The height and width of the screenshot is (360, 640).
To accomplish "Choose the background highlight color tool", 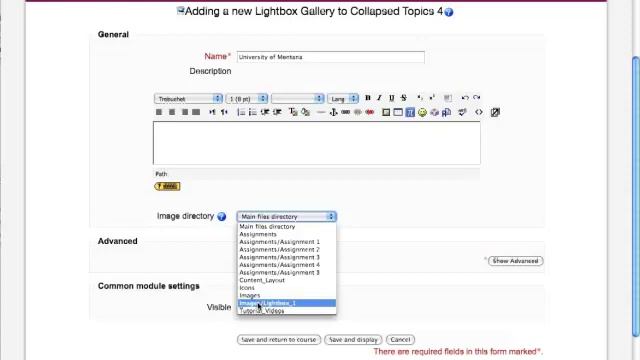I will pos(305,112).
